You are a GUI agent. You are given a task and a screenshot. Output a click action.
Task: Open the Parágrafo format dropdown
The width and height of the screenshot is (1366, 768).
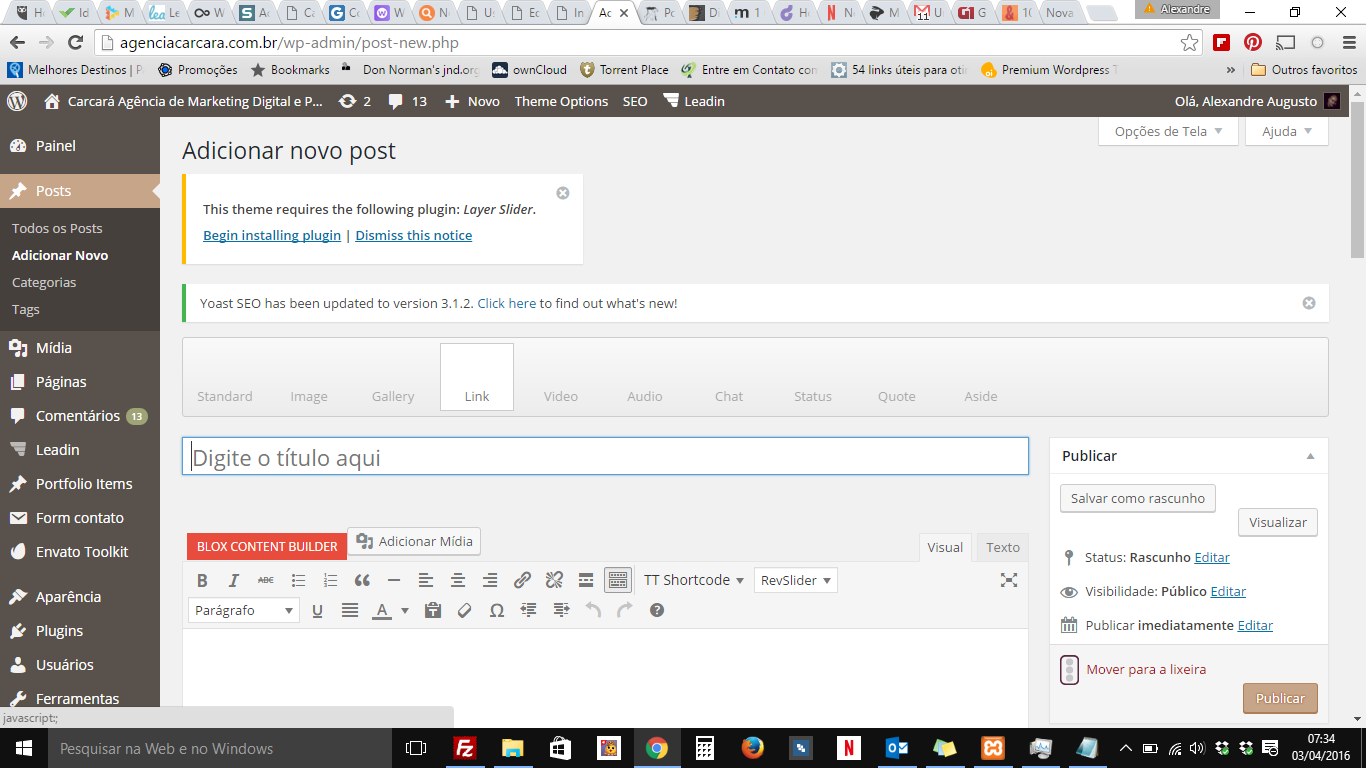[x=243, y=610]
